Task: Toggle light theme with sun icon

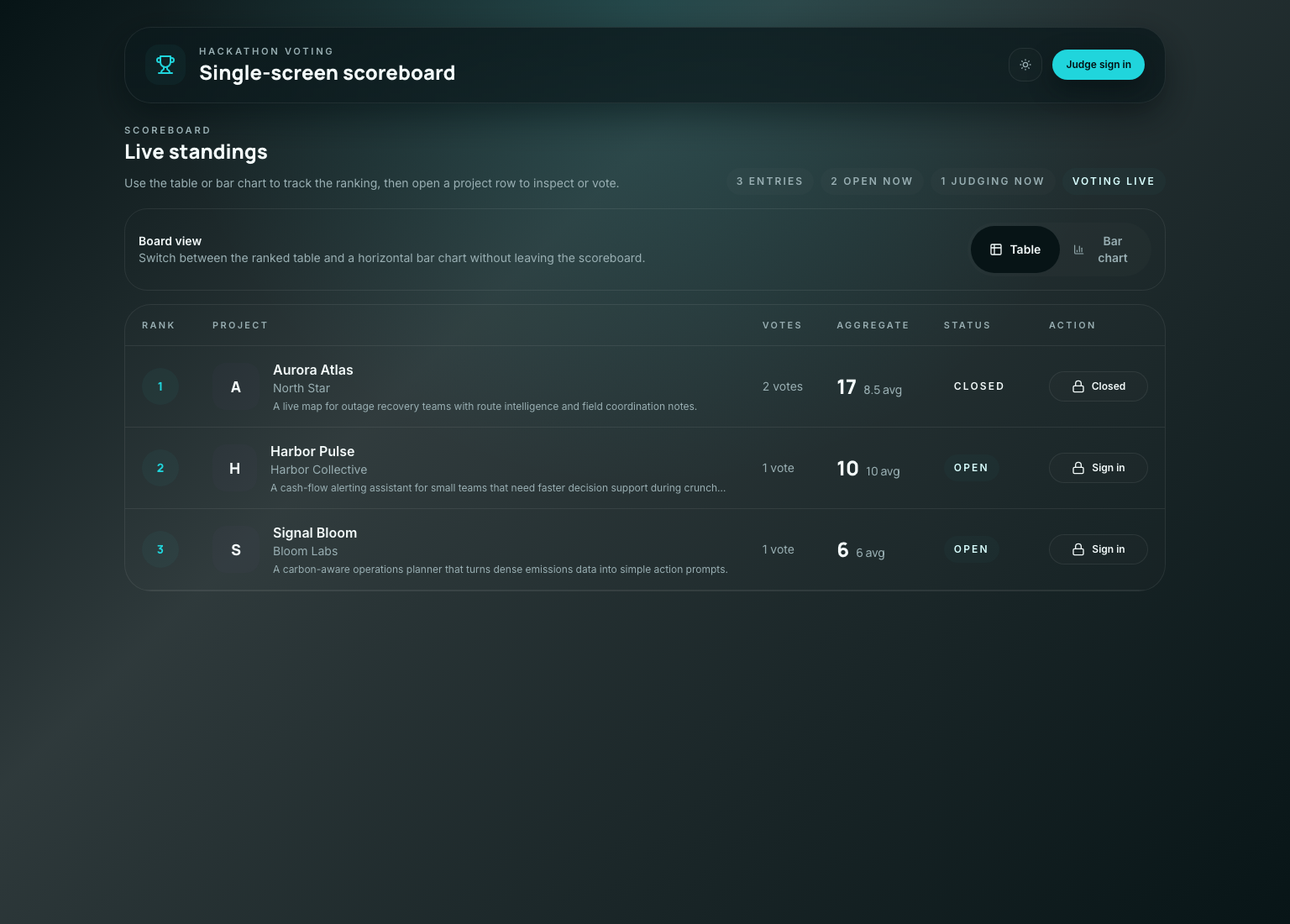Action: point(1025,65)
